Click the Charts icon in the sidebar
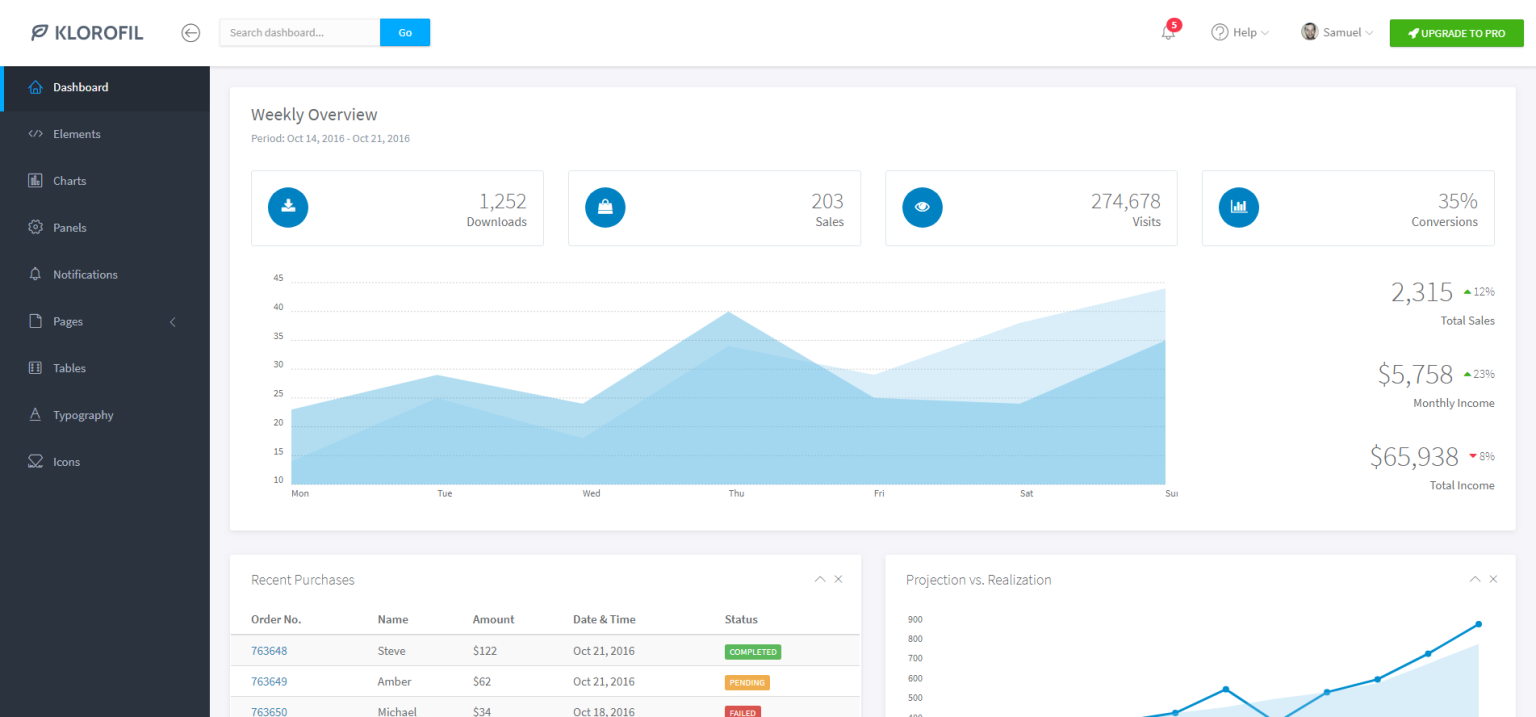The image size is (1536, 717). (x=34, y=180)
